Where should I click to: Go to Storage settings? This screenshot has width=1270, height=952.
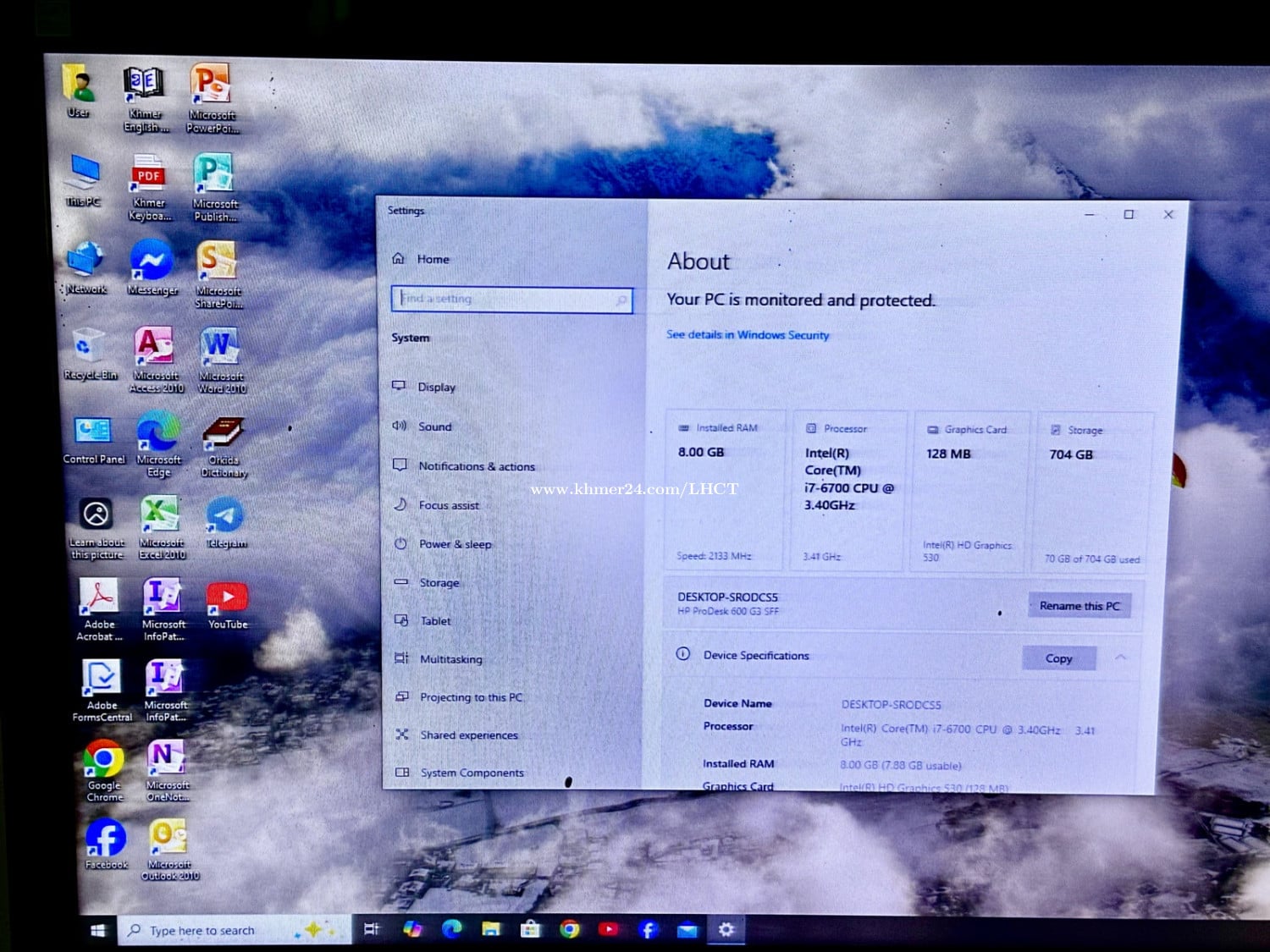coord(439,583)
